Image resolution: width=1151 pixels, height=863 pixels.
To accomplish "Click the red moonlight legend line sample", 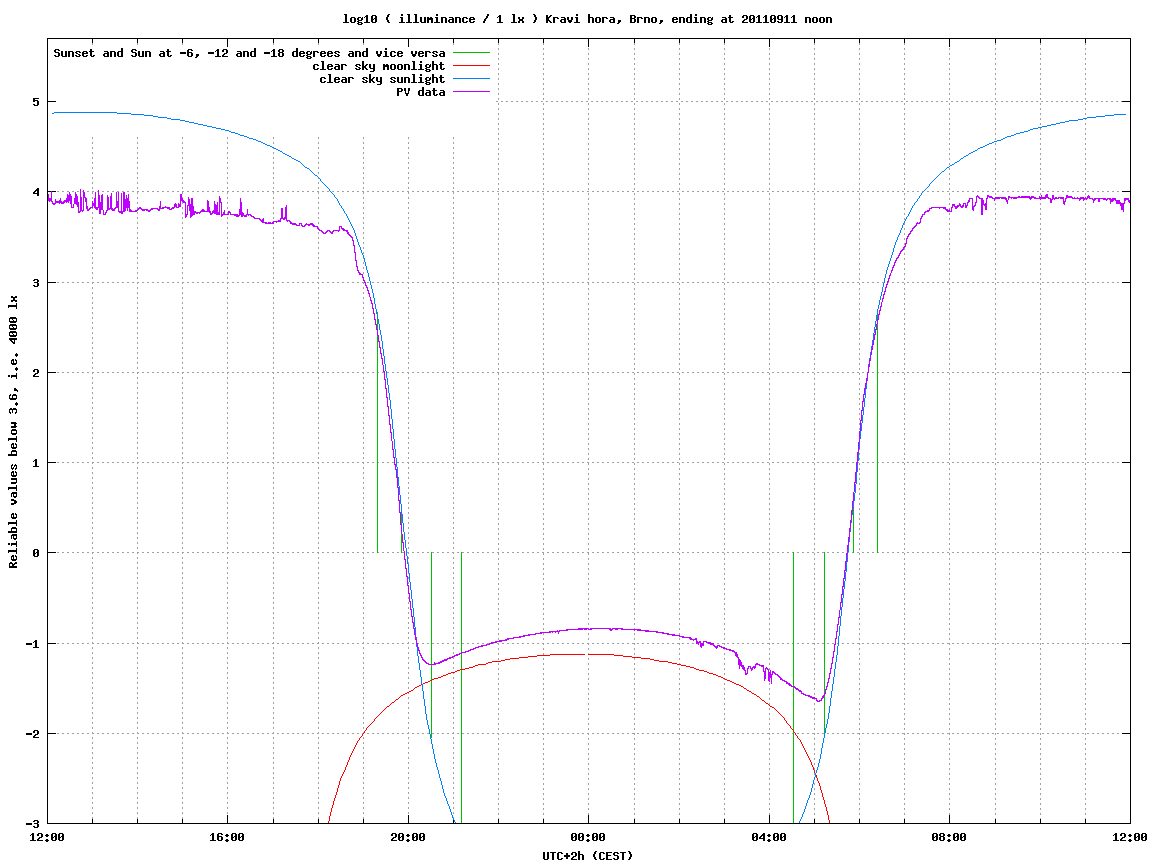I will click(471, 66).
